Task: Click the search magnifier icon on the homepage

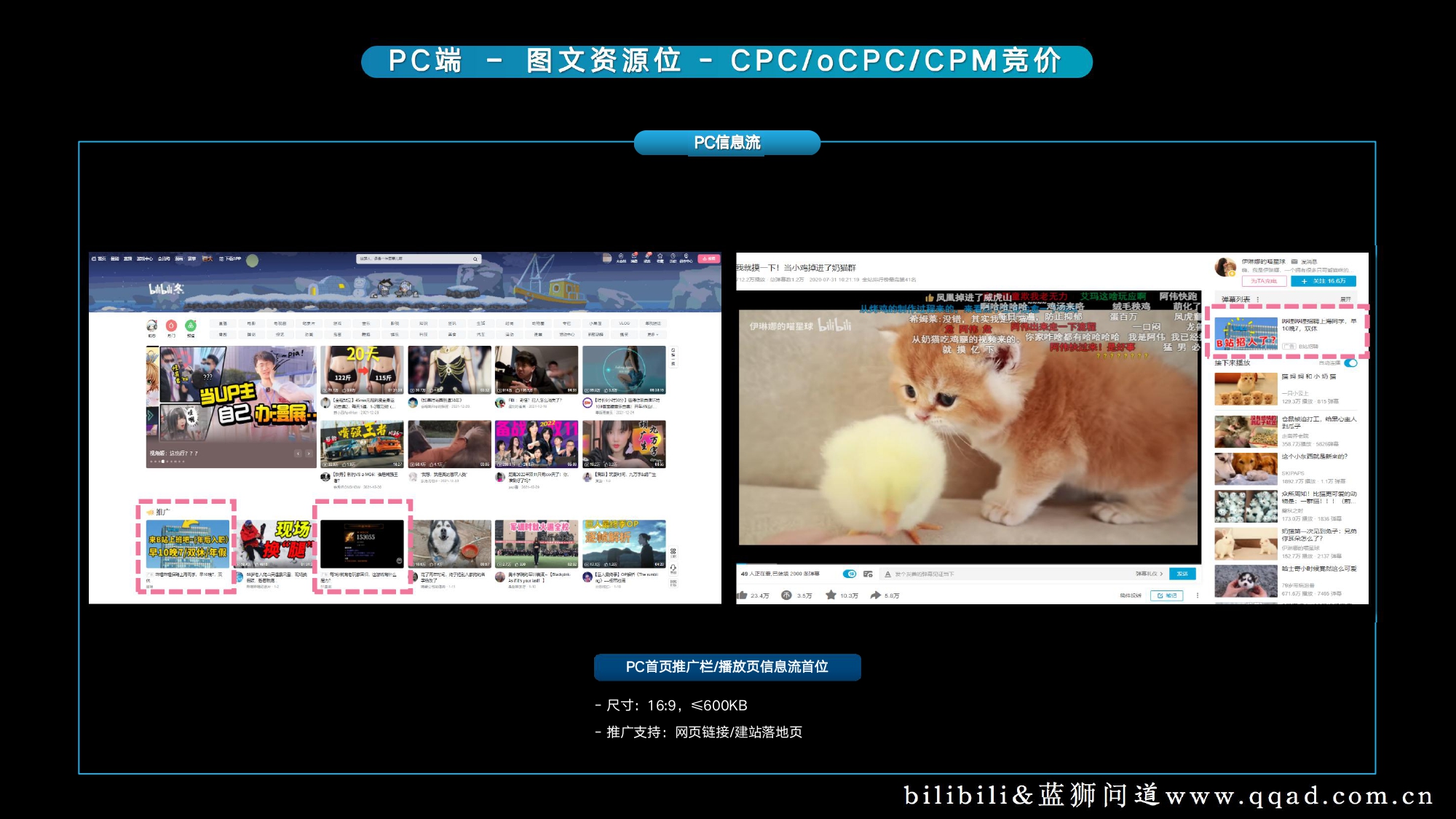Action: coord(475,258)
